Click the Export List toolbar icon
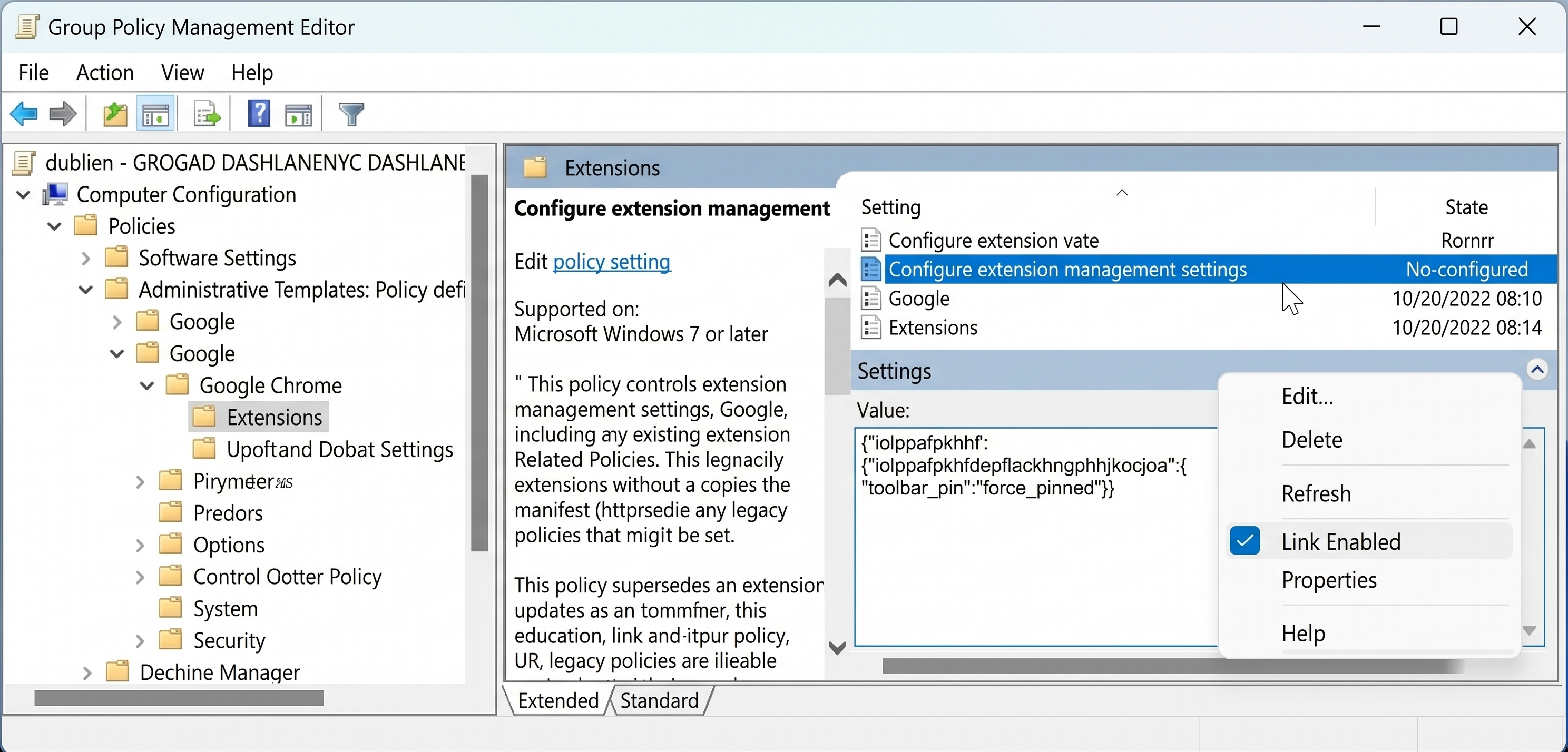 click(x=207, y=114)
